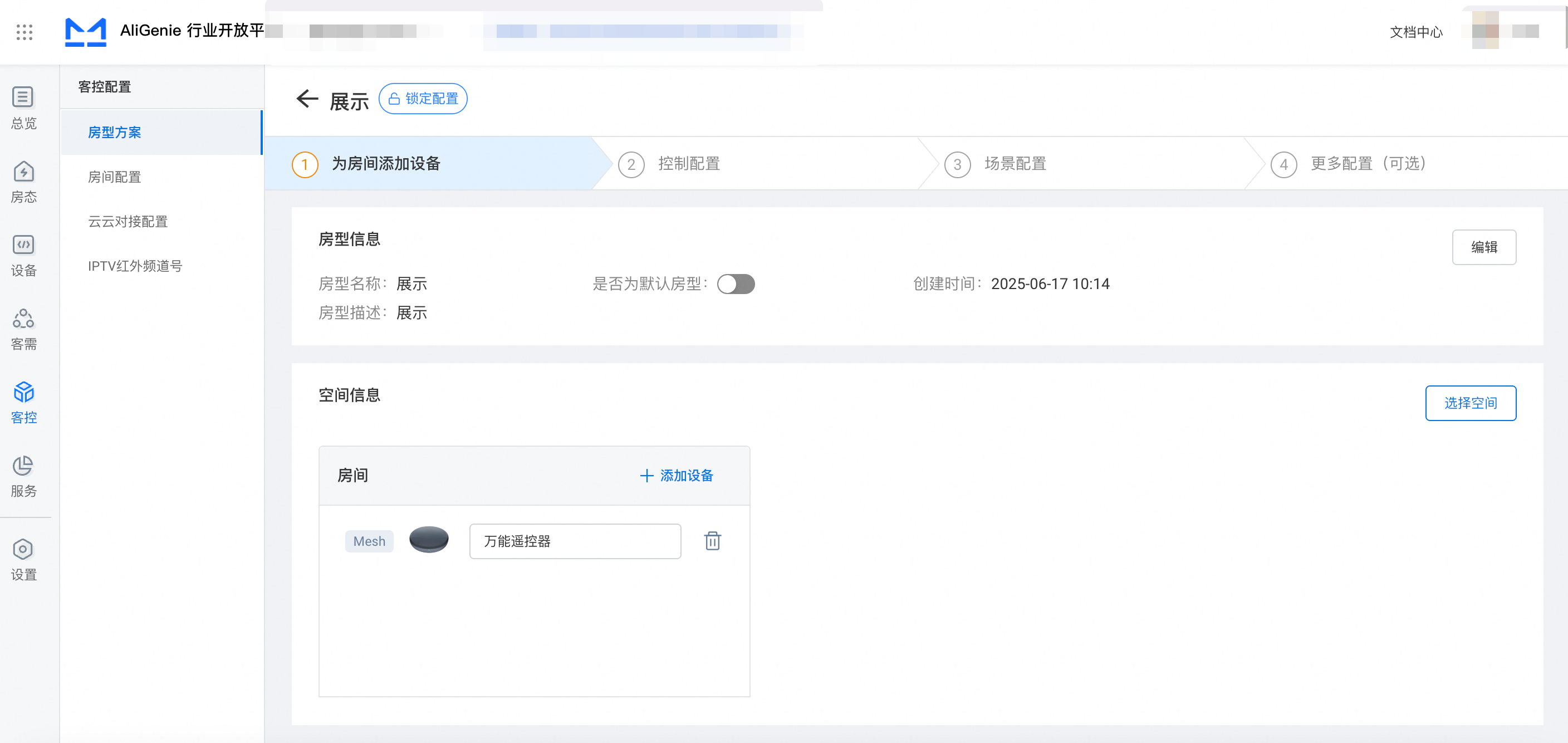Select the 客控 room control icon
This screenshot has width=1568, height=743.
click(x=24, y=402)
